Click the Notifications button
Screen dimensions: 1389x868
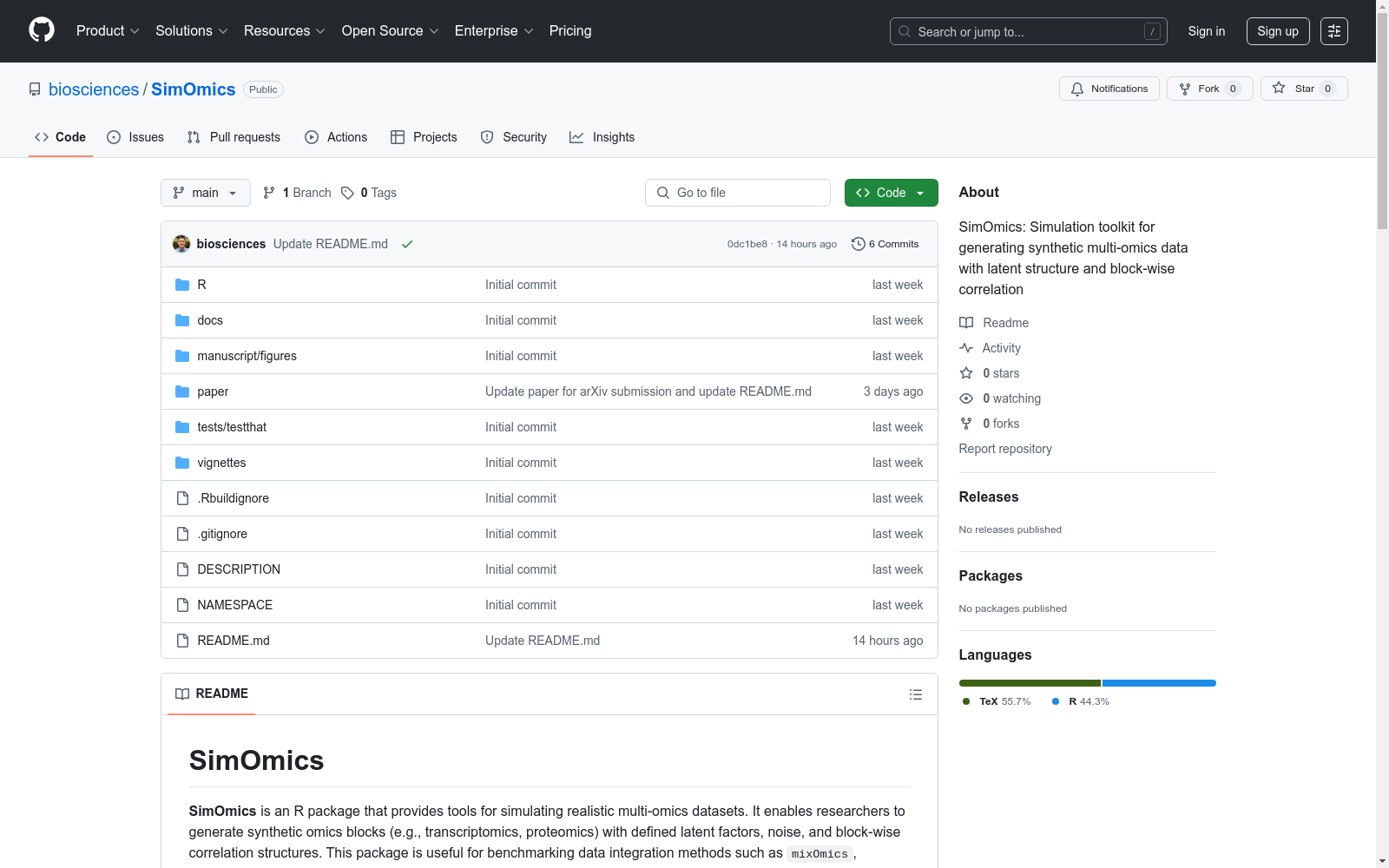tap(1109, 89)
